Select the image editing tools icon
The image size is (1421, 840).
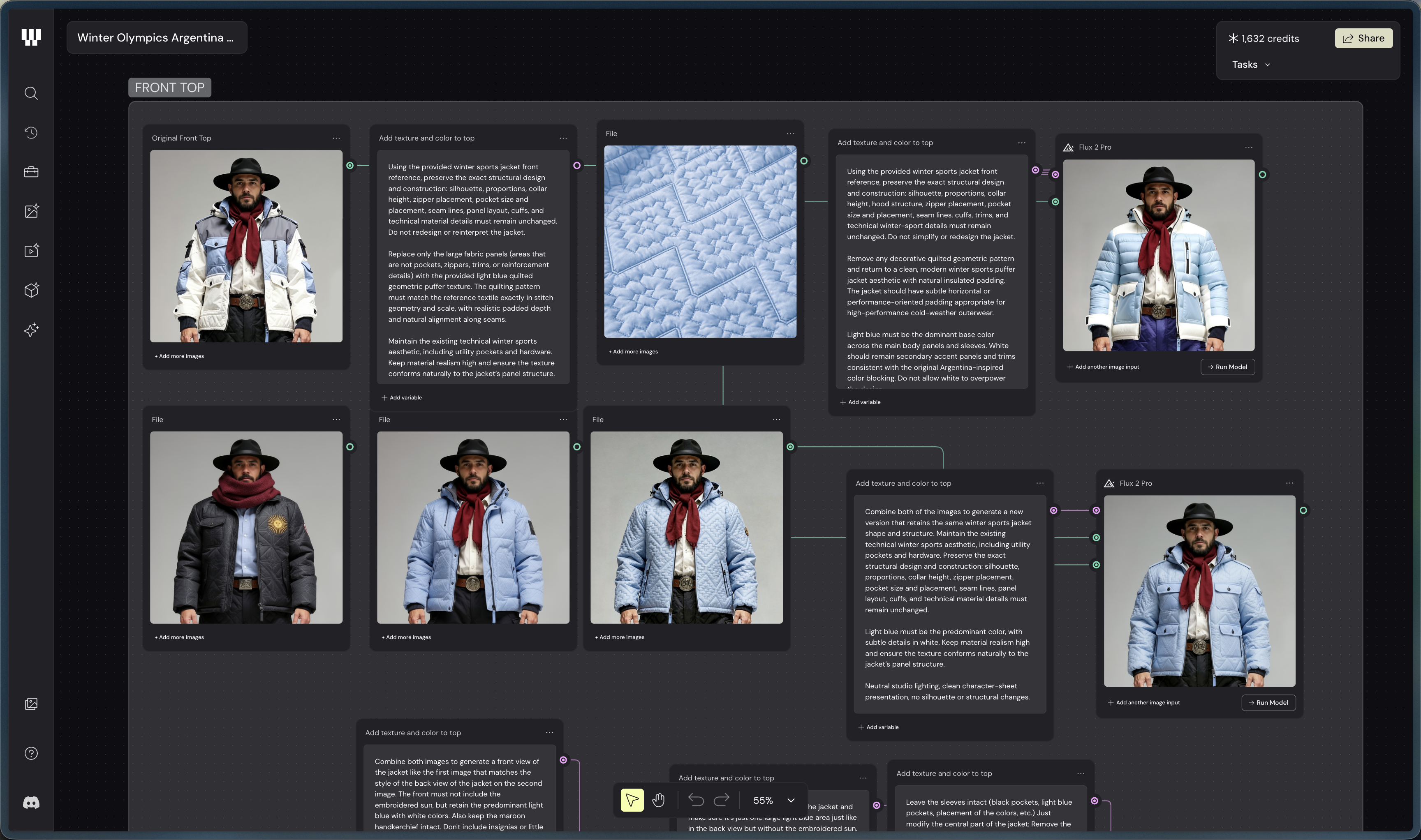(31, 211)
